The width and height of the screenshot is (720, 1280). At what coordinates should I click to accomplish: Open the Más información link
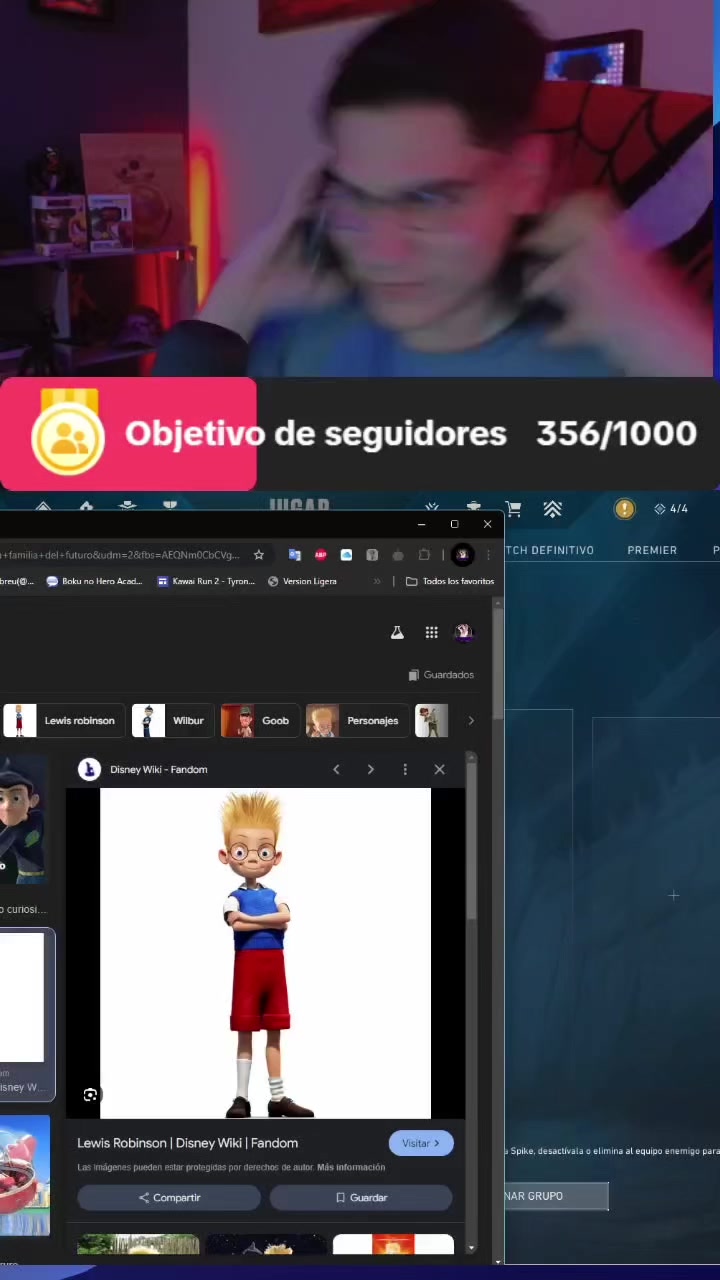[x=351, y=1167]
